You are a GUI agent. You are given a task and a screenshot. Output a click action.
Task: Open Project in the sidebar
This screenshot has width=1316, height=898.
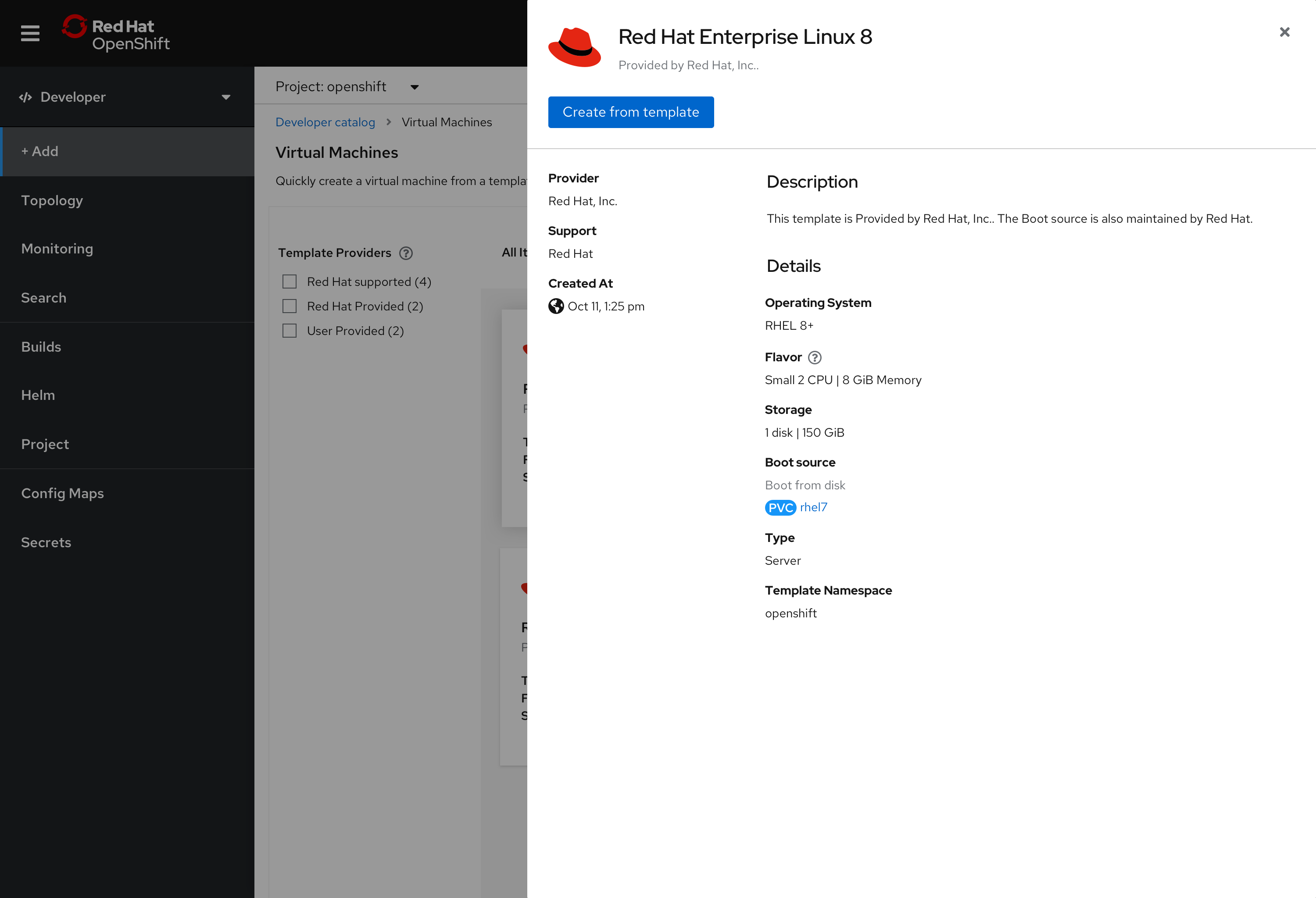point(127,444)
